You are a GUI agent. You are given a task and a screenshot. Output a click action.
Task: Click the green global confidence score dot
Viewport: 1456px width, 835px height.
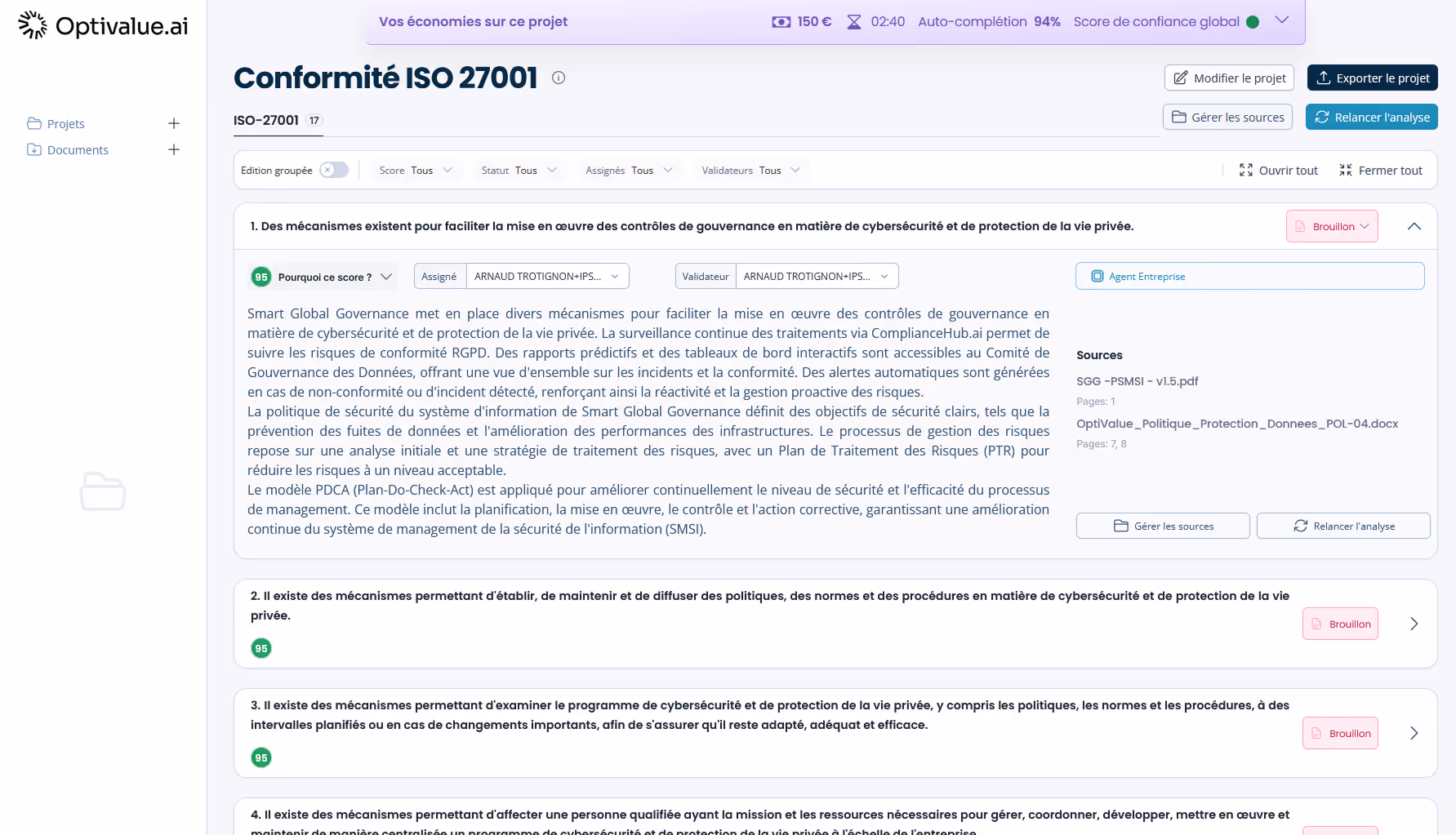[x=1253, y=22]
